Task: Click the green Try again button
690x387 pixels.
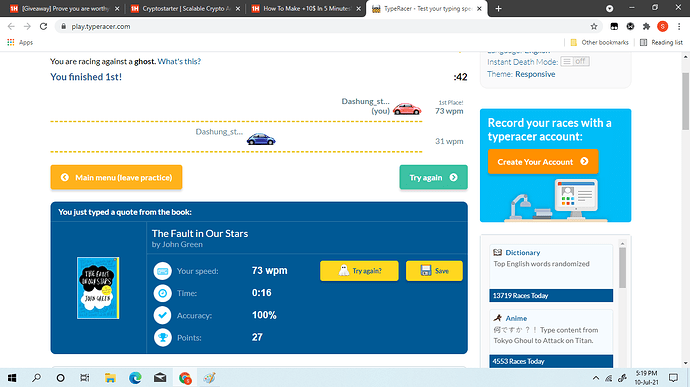Action: (433, 177)
